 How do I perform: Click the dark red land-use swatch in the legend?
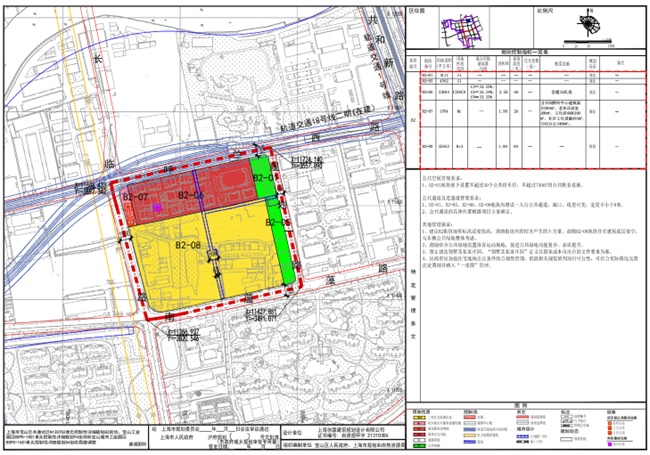(420, 435)
